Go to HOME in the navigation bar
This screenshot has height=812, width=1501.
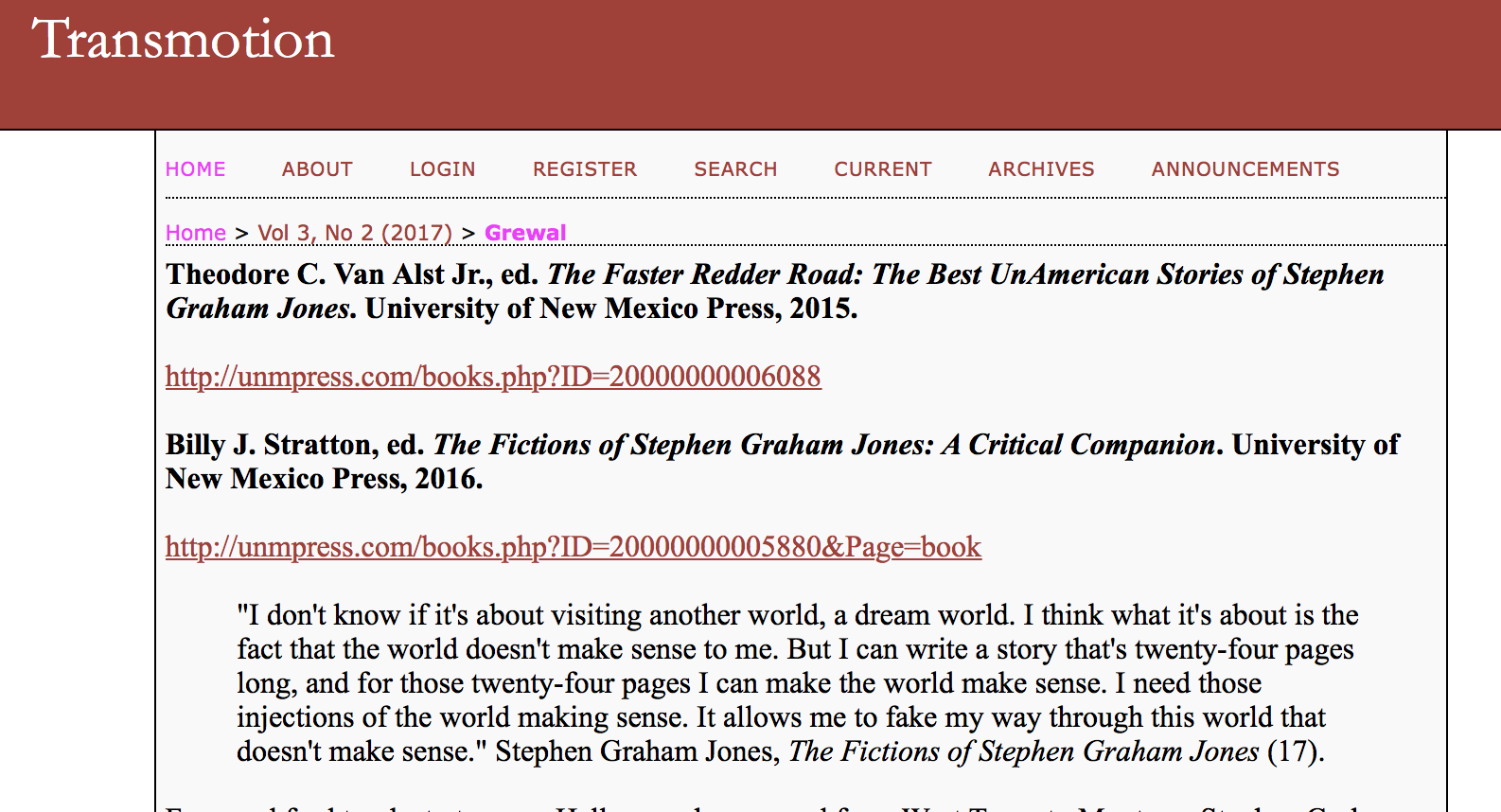195,169
